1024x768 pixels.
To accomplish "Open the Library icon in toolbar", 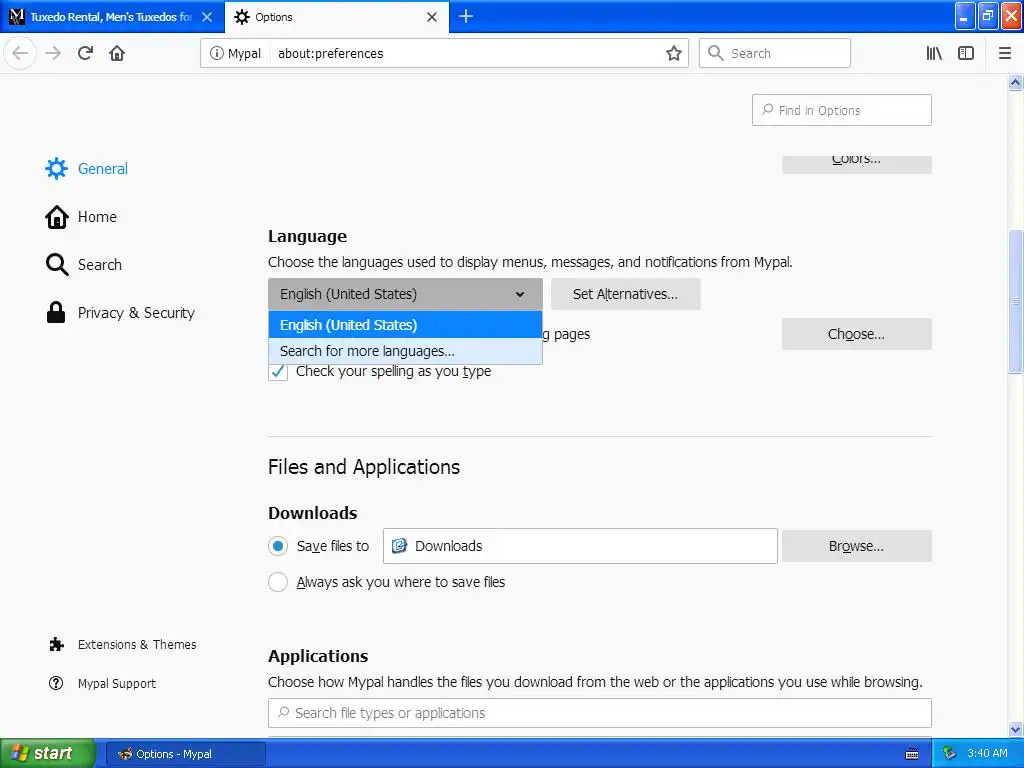I will click(x=934, y=53).
